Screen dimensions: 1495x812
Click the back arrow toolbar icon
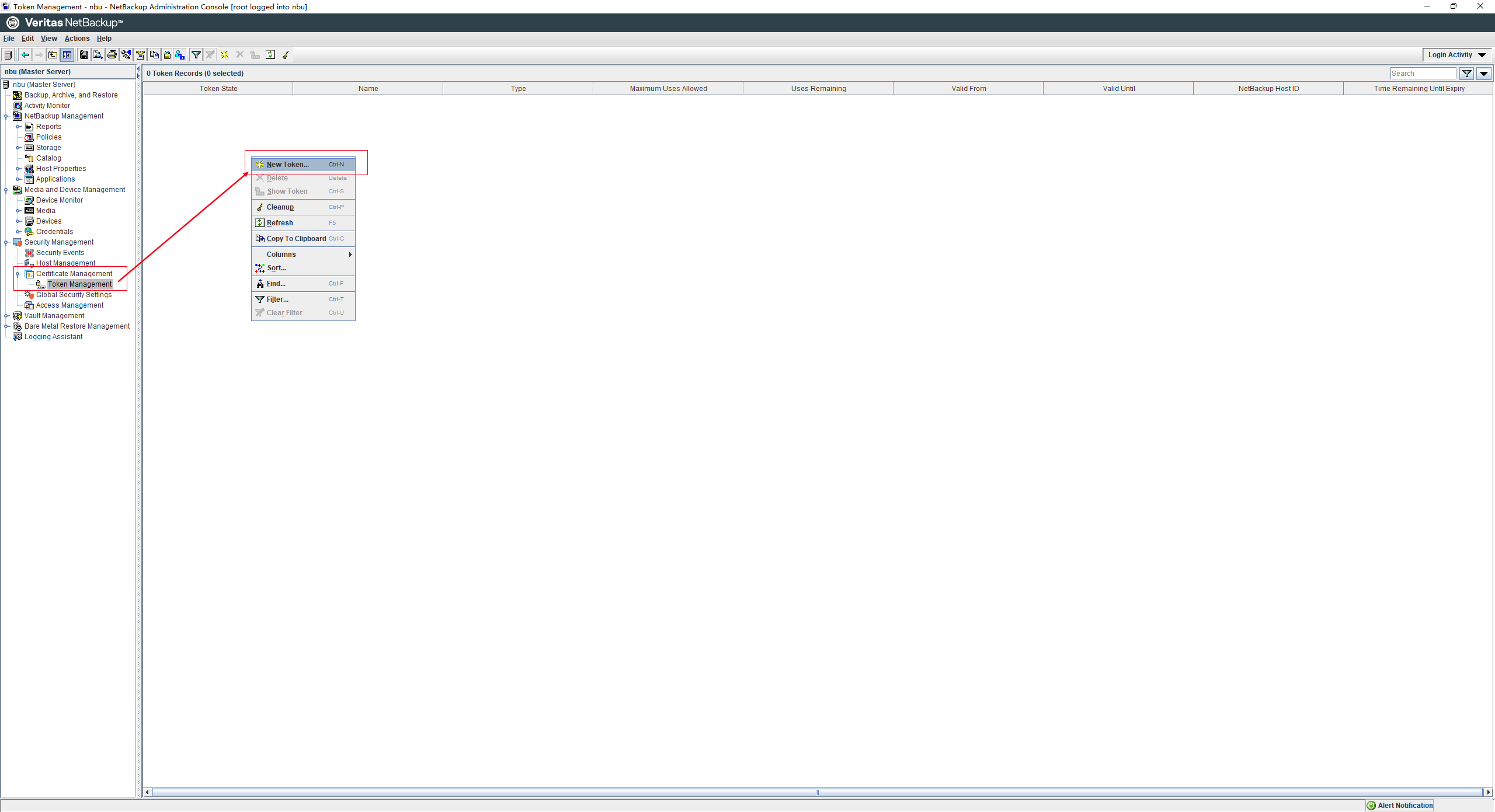coord(25,55)
